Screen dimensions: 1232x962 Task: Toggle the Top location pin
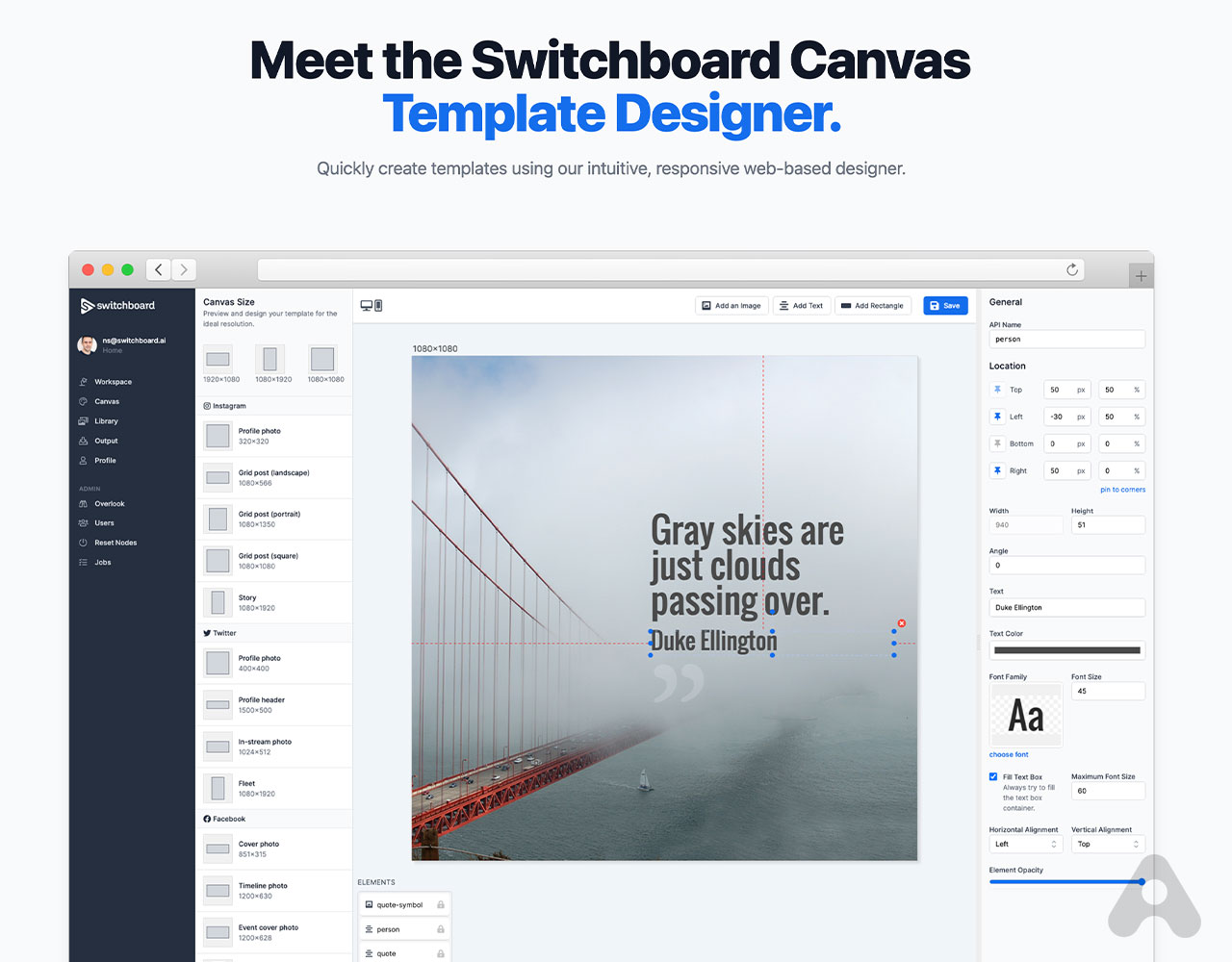pos(997,390)
